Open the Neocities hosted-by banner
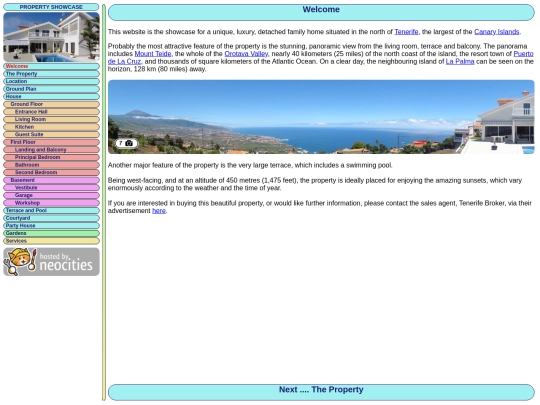The image size is (540, 405). tap(51, 262)
